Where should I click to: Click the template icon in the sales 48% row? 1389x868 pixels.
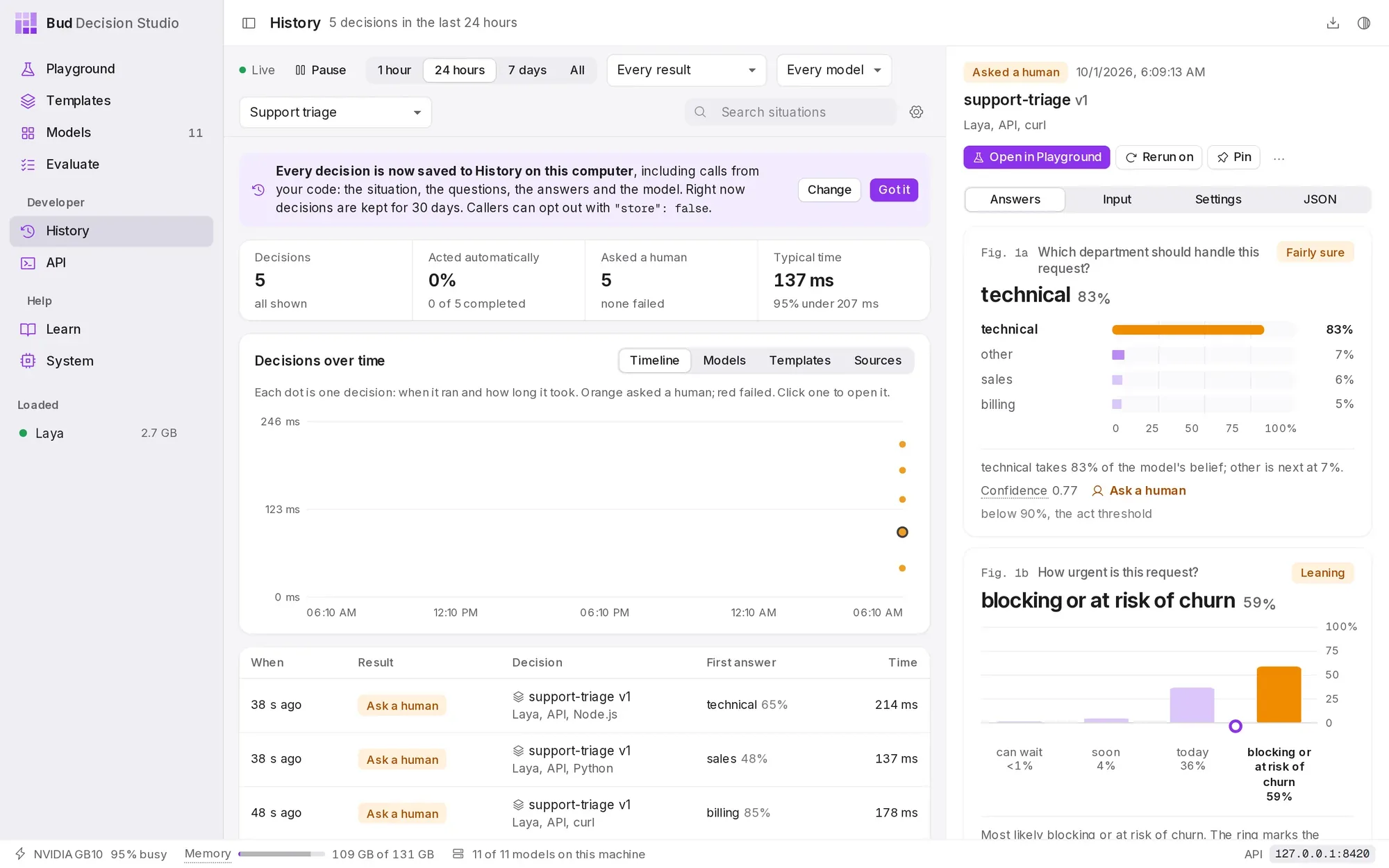(518, 751)
